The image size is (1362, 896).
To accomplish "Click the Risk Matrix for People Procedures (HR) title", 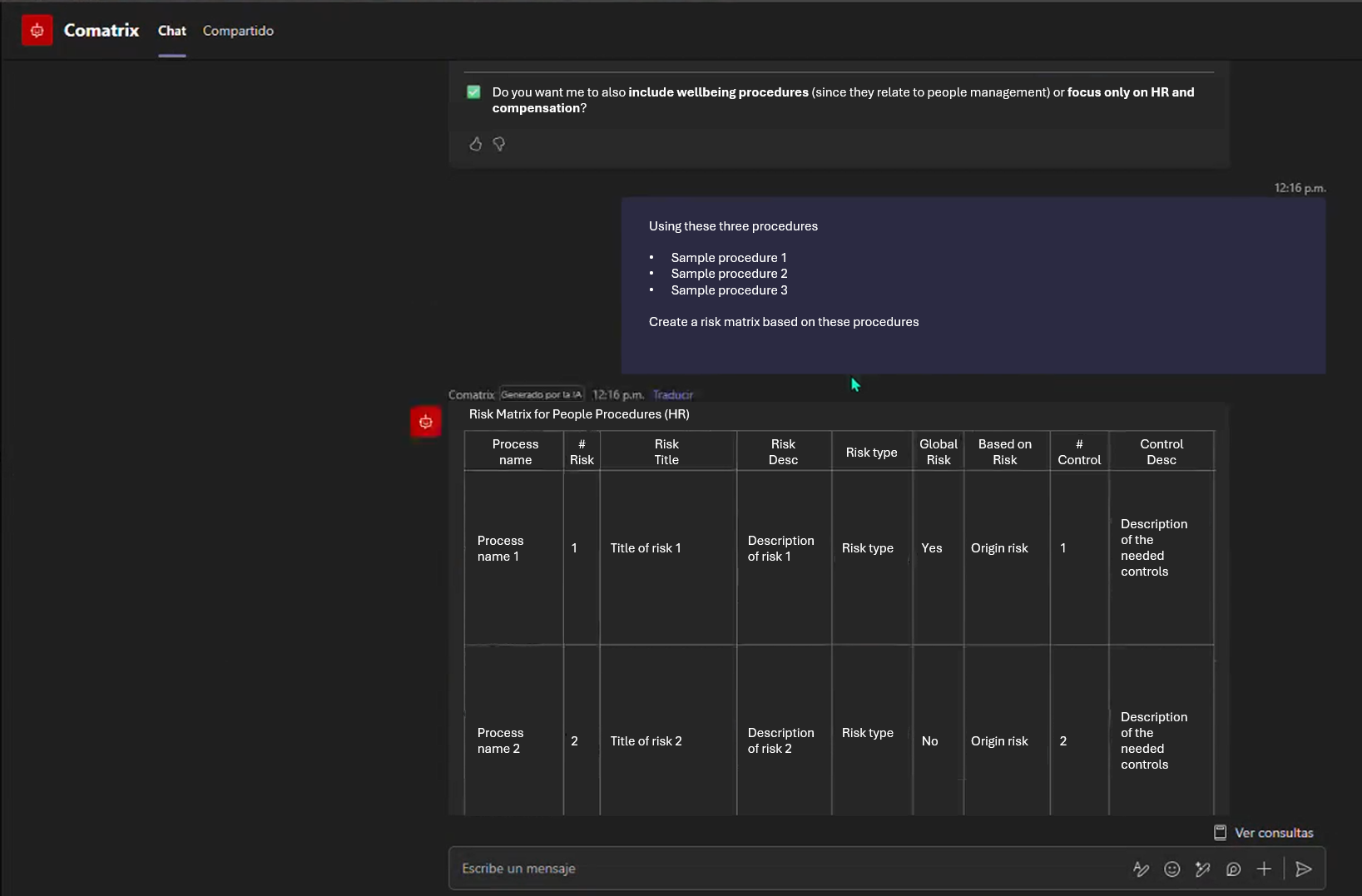I will (x=579, y=414).
